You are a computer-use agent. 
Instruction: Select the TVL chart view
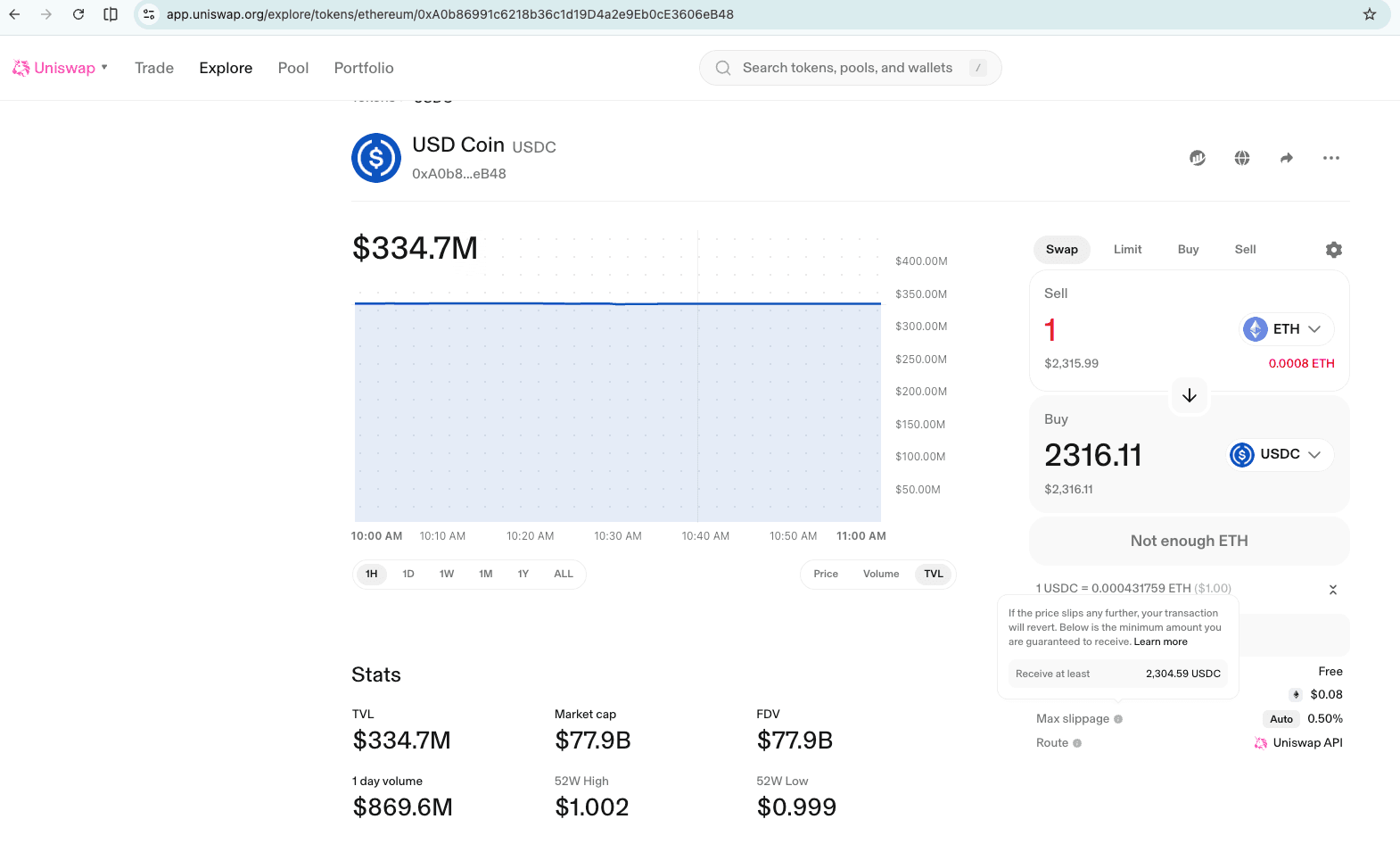point(934,574)
